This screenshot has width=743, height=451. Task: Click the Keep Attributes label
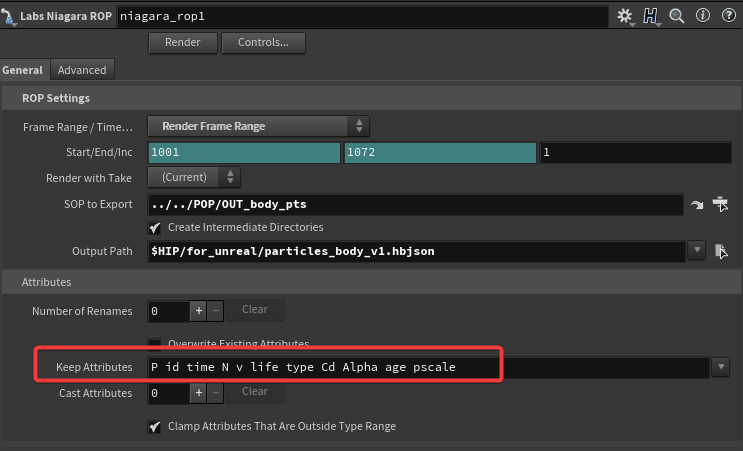click(94, 367)
